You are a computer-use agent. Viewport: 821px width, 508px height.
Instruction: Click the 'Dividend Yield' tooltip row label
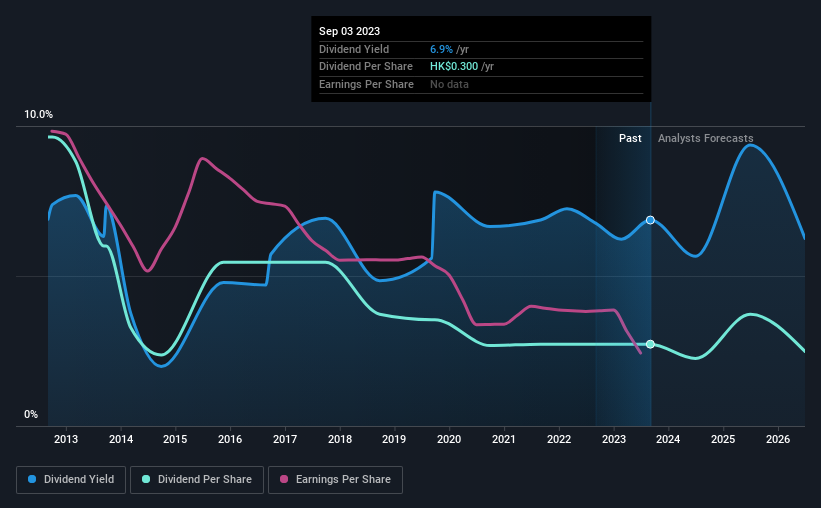pyautogui.click(x=354, y=49)
